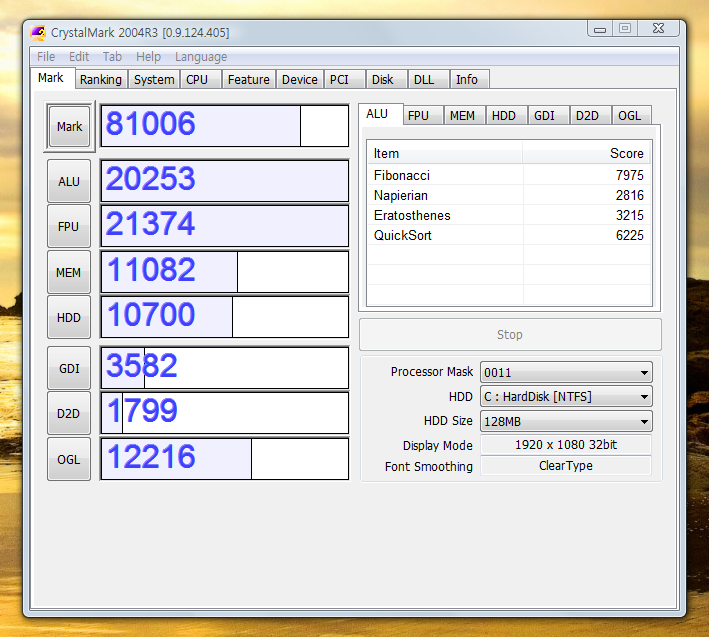
Task: Switch to the PCI tab
Action: click(344, 80)
